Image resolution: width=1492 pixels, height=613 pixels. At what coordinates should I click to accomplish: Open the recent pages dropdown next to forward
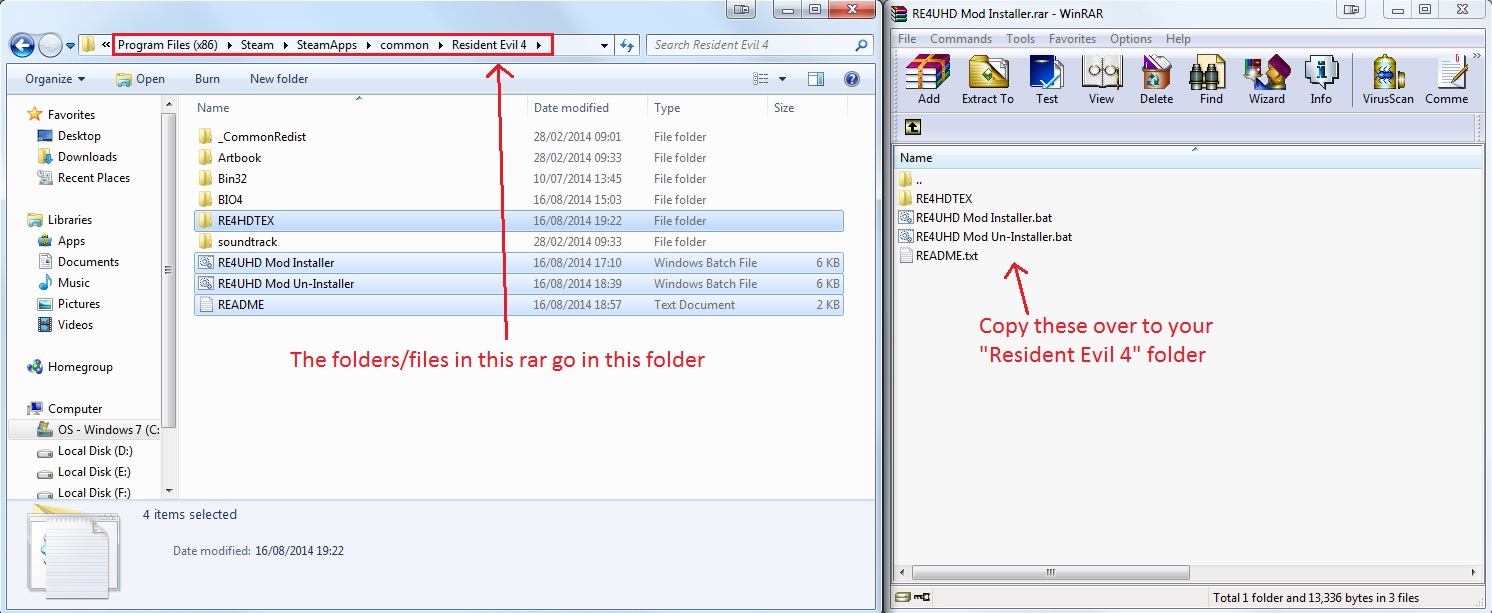pos(71,45)
